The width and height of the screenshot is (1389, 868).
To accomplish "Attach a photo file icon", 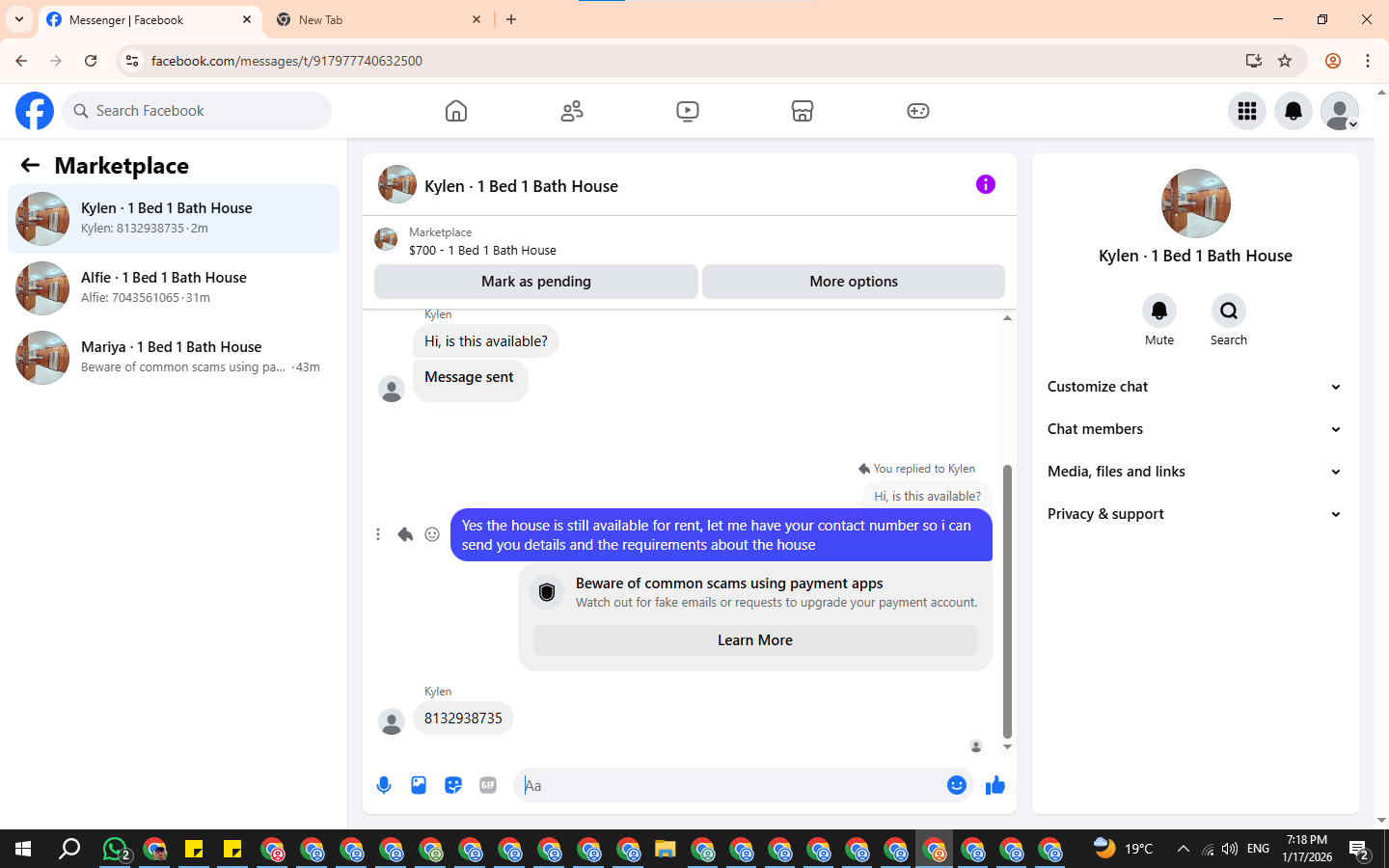I will tap(419, 785).
